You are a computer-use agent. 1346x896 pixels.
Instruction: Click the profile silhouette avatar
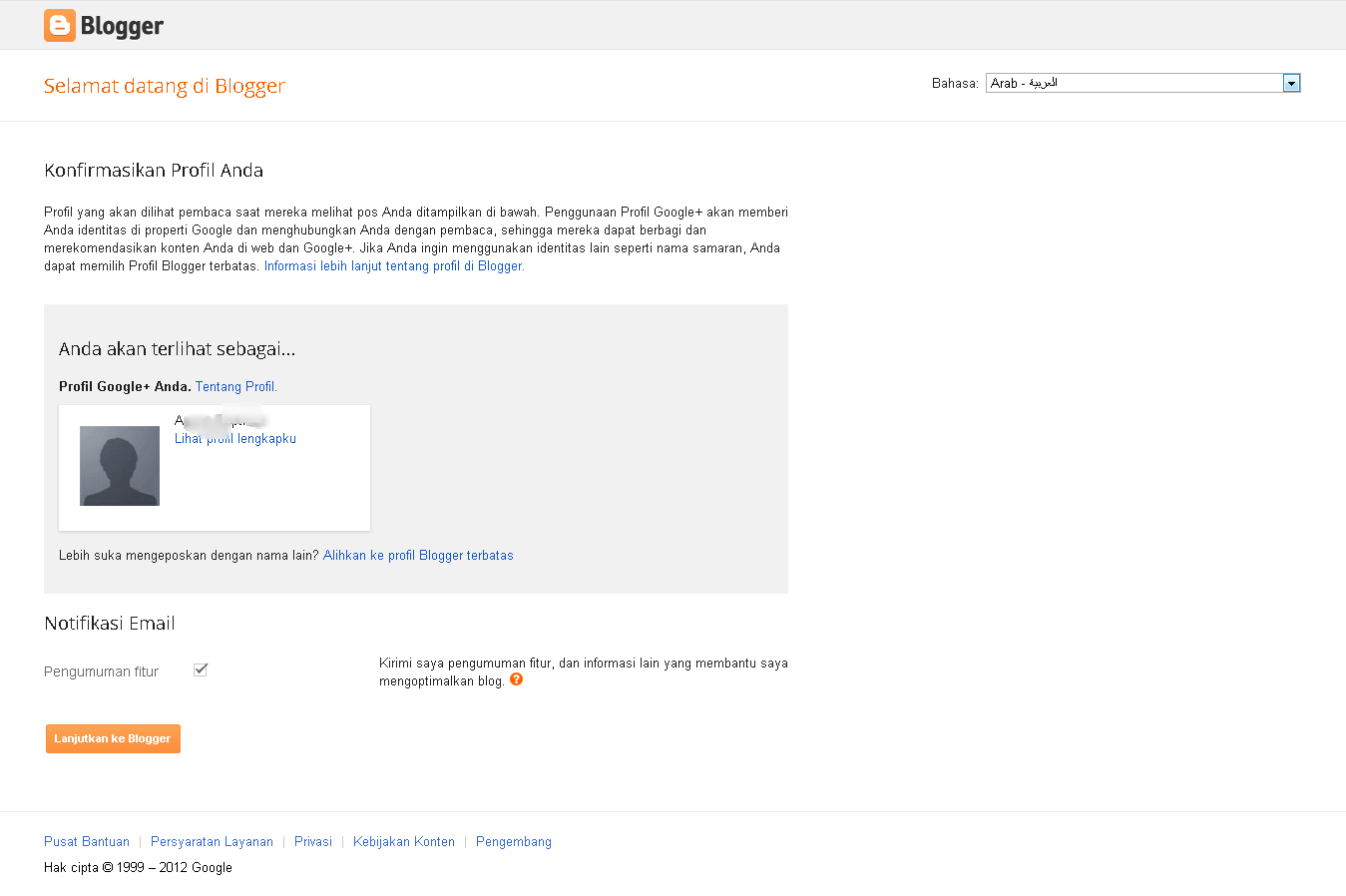pyautogui.click(x=120, y=466)
